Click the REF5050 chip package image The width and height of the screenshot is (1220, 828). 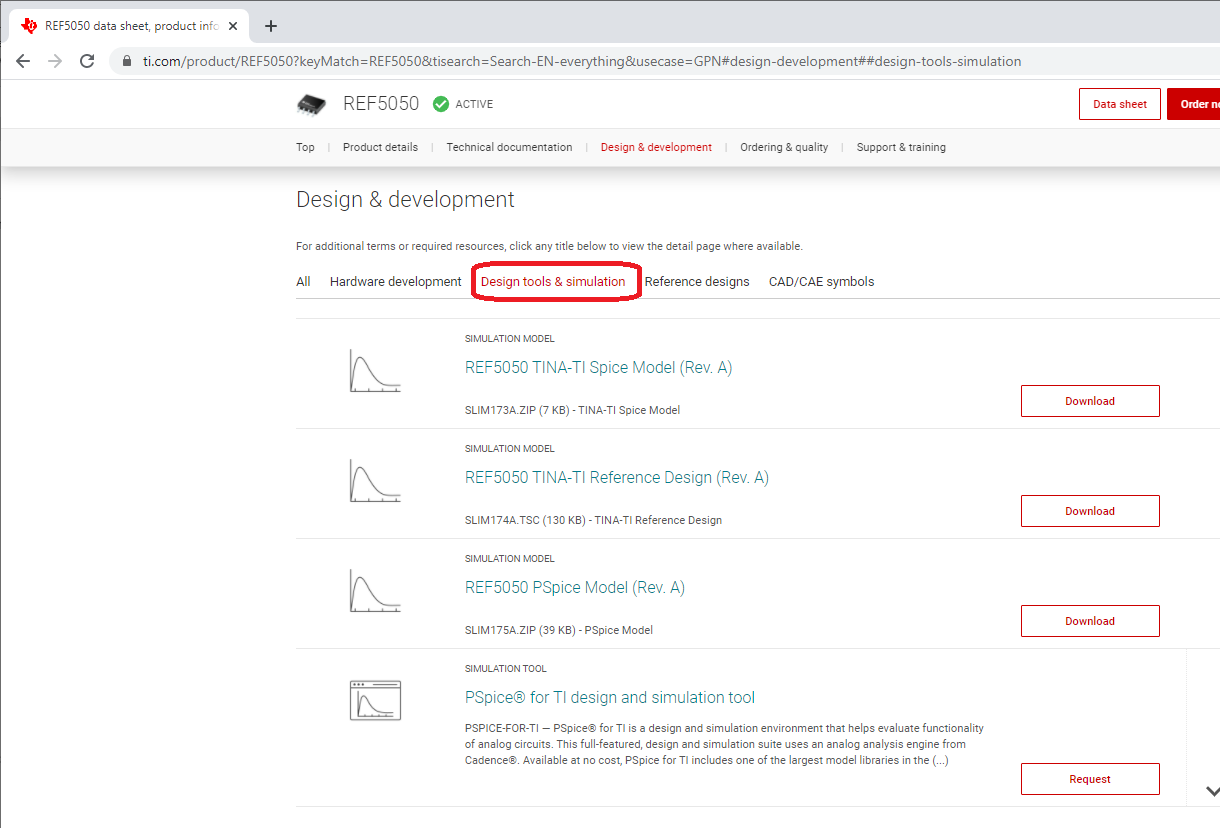(x=311, y=104)
